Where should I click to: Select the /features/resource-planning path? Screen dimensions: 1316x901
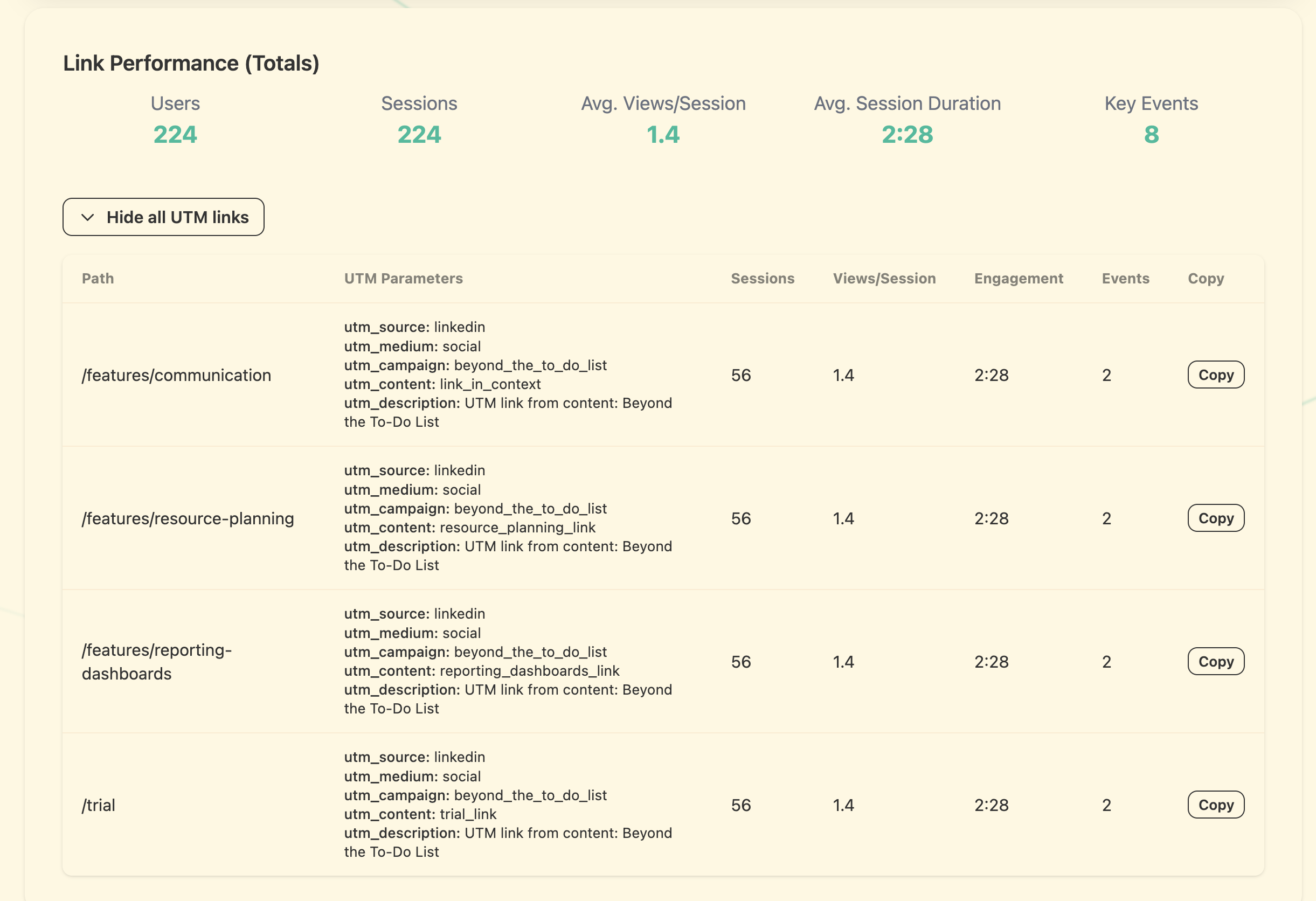[x=188, y=518]
